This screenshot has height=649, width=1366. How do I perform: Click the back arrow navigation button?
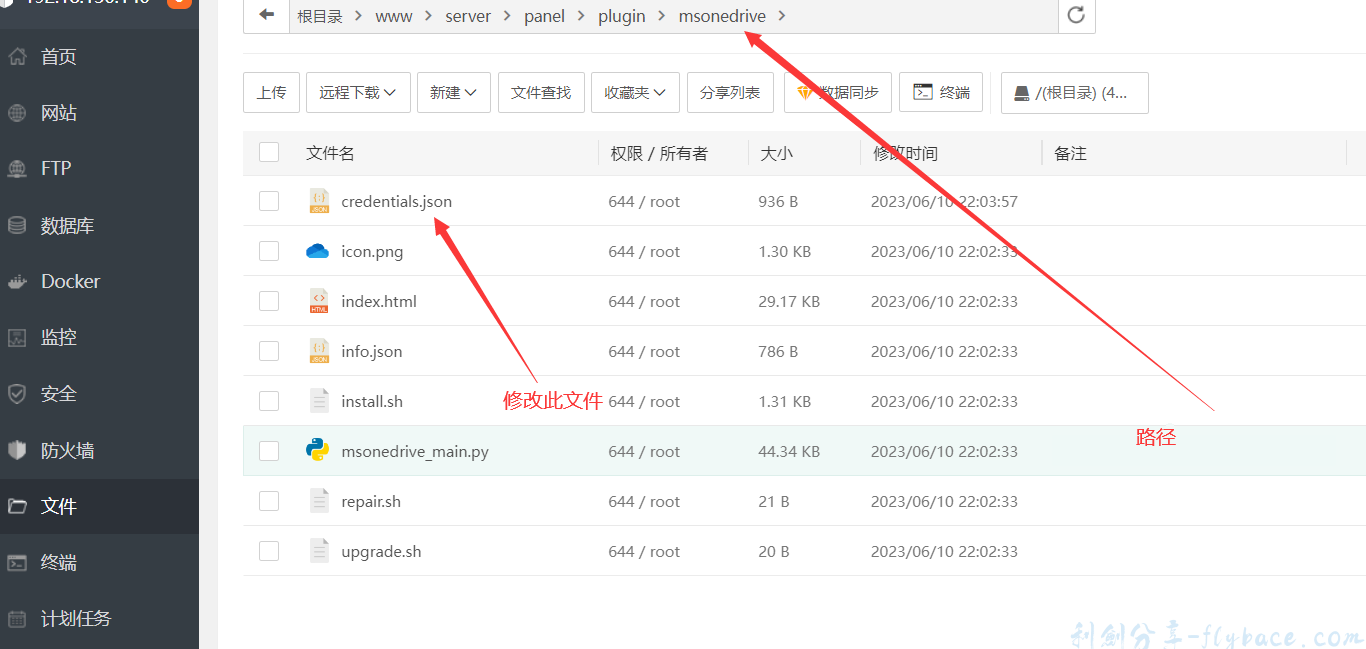tap(266, 15)
